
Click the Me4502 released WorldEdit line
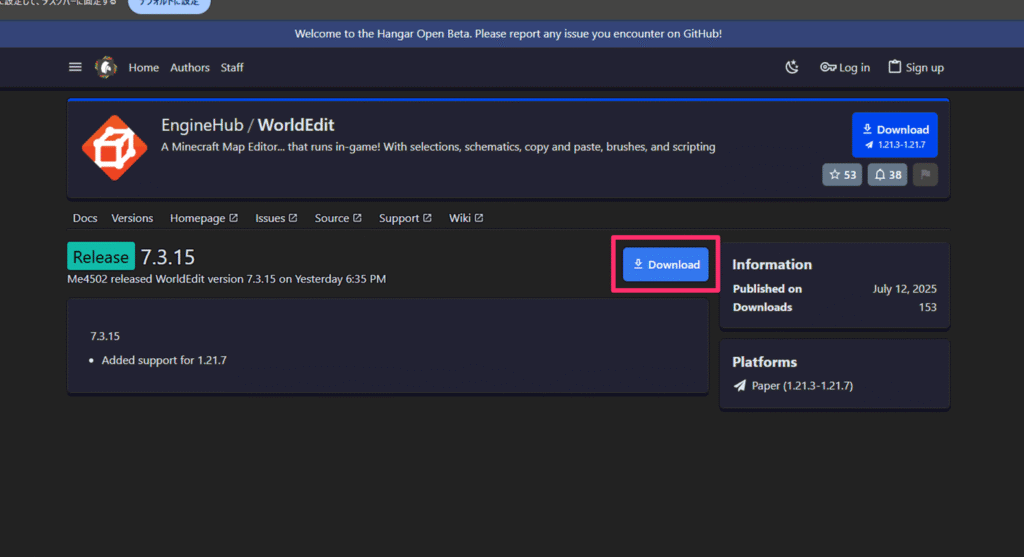227,279
